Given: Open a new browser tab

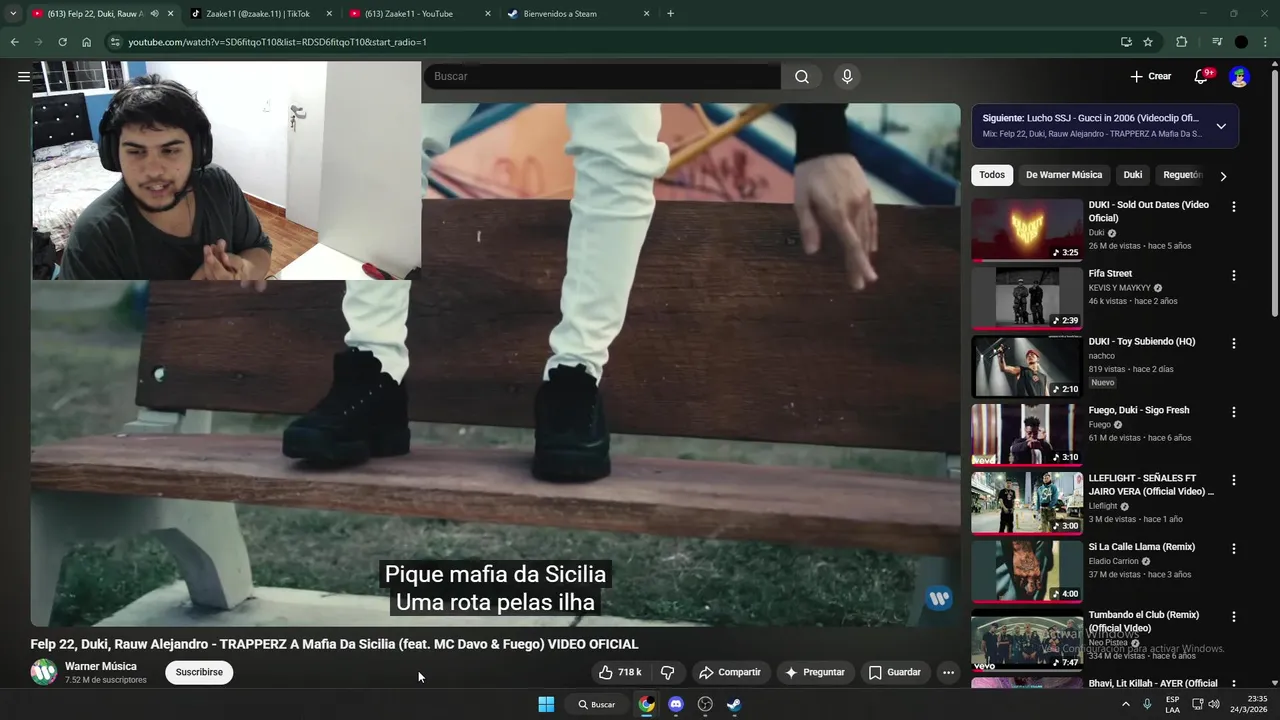Looking at the screenshot, I should 670,14.
